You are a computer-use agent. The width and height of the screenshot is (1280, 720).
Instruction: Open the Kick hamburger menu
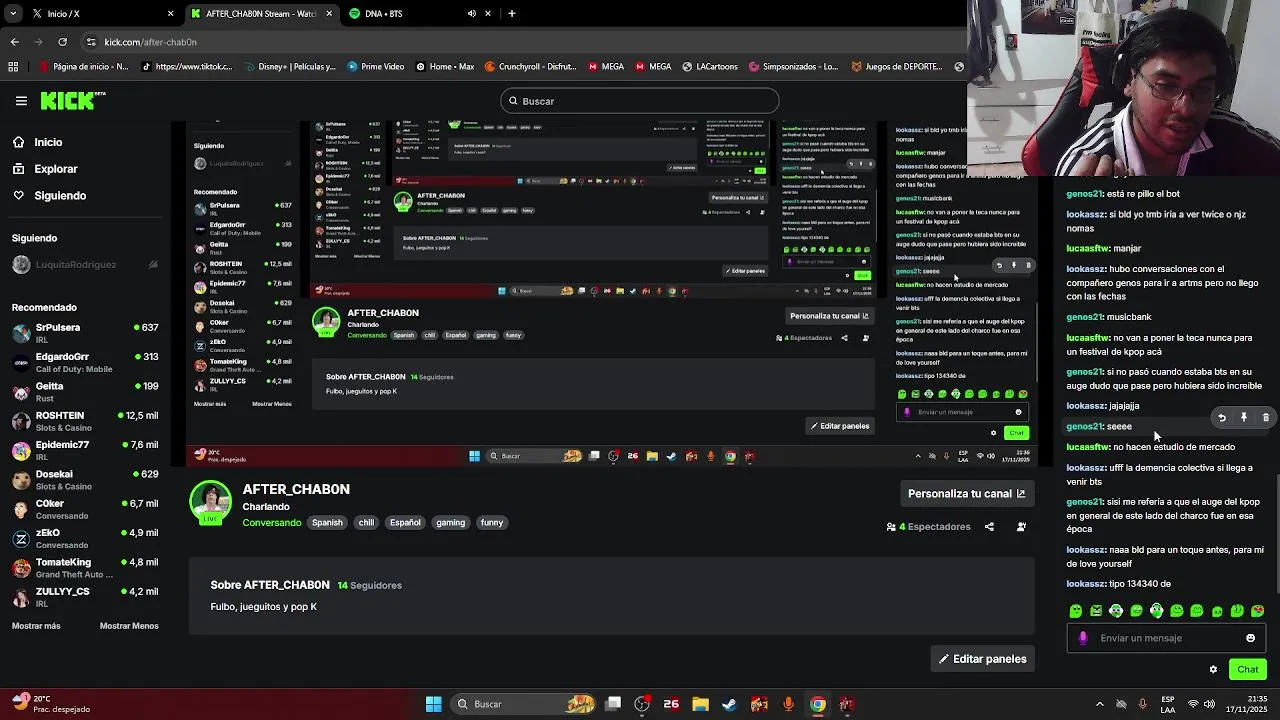(21, 101)
